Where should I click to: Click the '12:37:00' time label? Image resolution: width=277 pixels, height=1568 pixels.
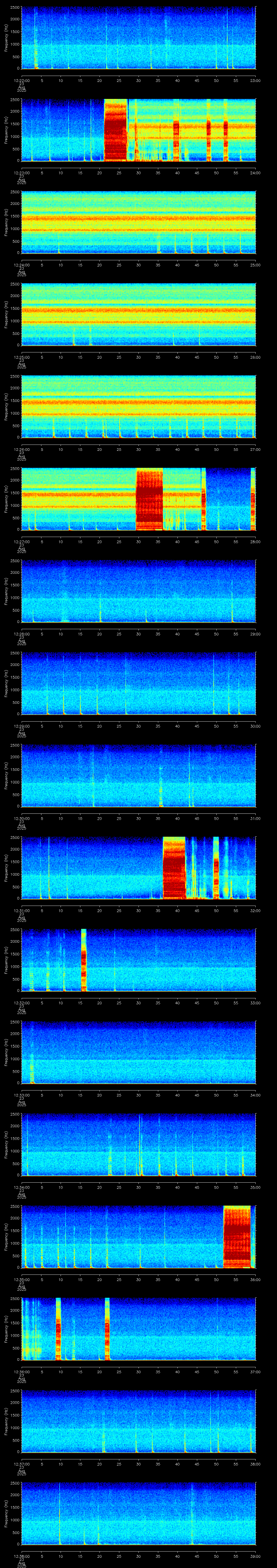[x=21, y=1463]
